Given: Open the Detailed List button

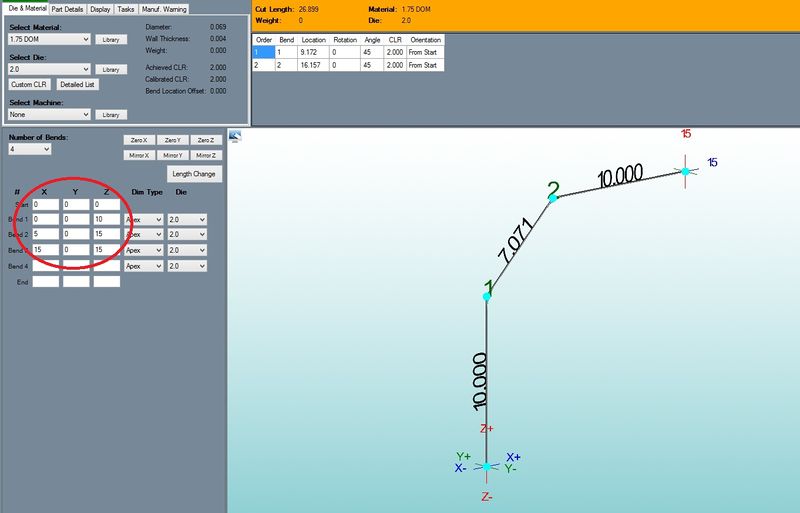Looking at the screenshot, I should tap(77, 85).
